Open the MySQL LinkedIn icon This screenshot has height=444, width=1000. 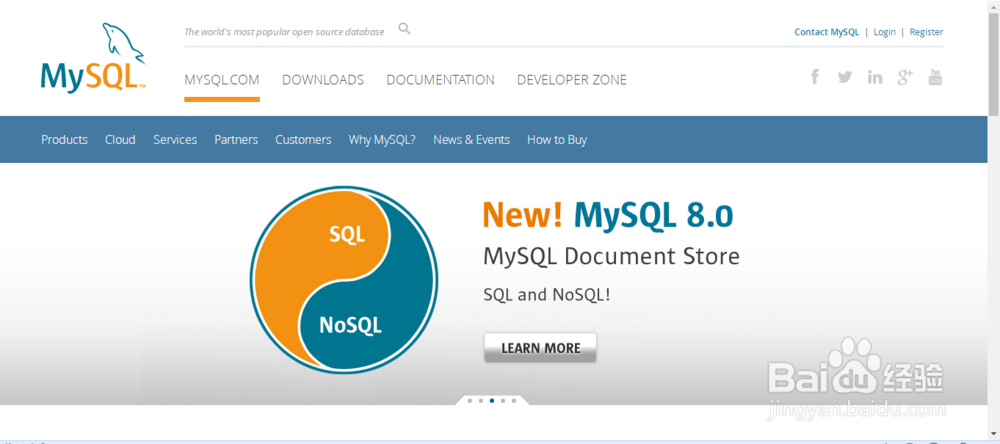875,77
